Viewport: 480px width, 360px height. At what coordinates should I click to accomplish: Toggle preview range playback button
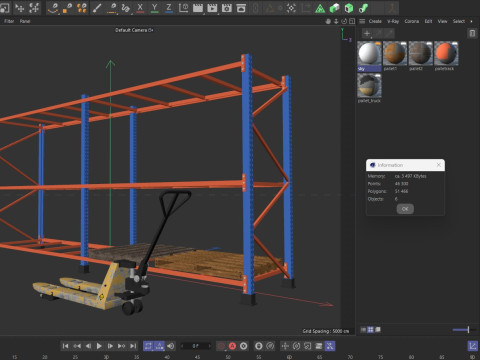pyautogui.click(x=160, y=346)
